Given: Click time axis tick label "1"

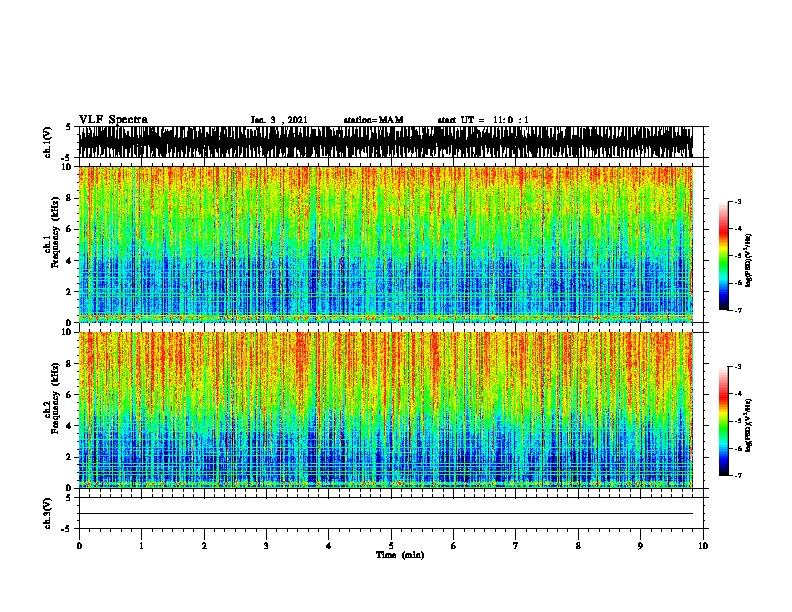Looking at the screenshot, I should [x=141, y=546].
